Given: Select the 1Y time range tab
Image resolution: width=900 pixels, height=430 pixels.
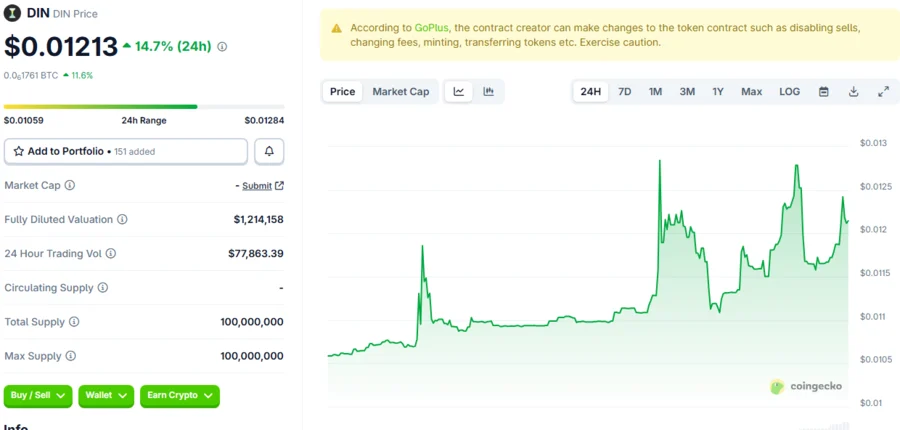Looking at the screenshot, I should (718, 92).
